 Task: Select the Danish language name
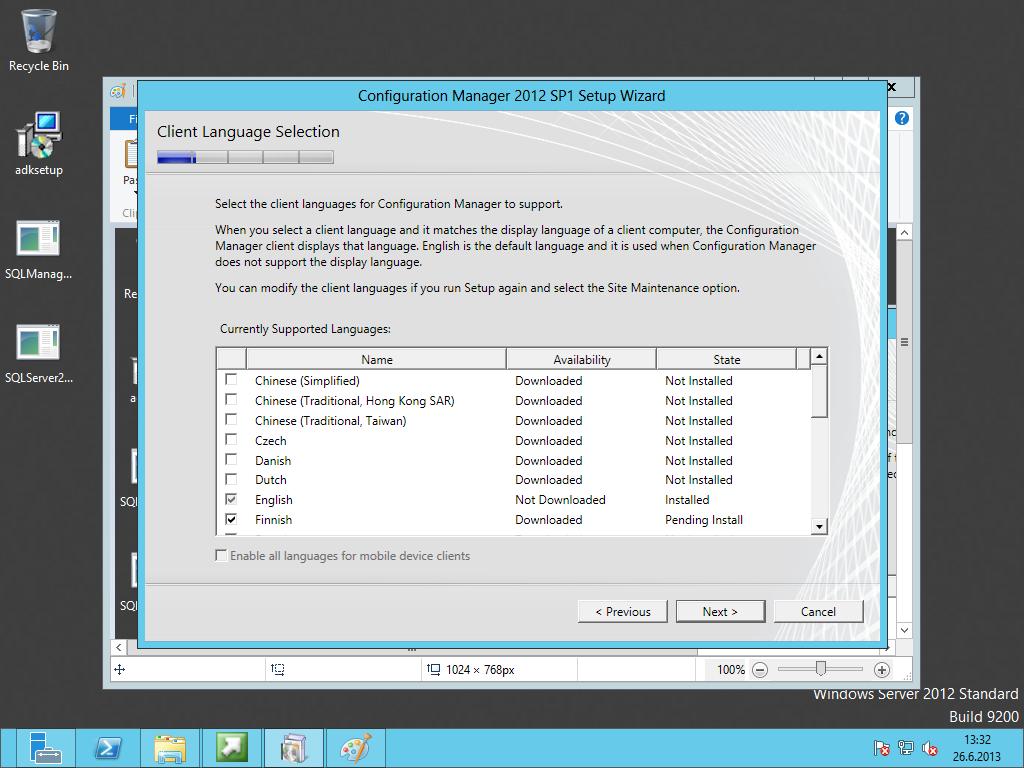coord(272,460)
